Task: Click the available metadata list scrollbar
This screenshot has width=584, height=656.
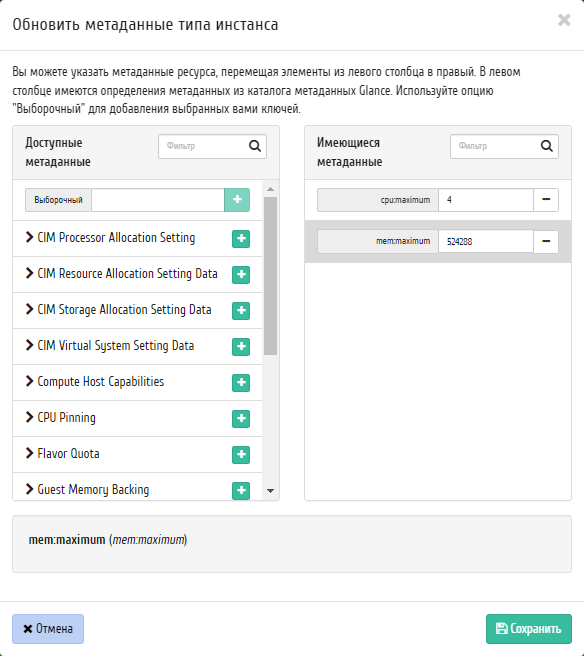Action: (x=271, y=276)
